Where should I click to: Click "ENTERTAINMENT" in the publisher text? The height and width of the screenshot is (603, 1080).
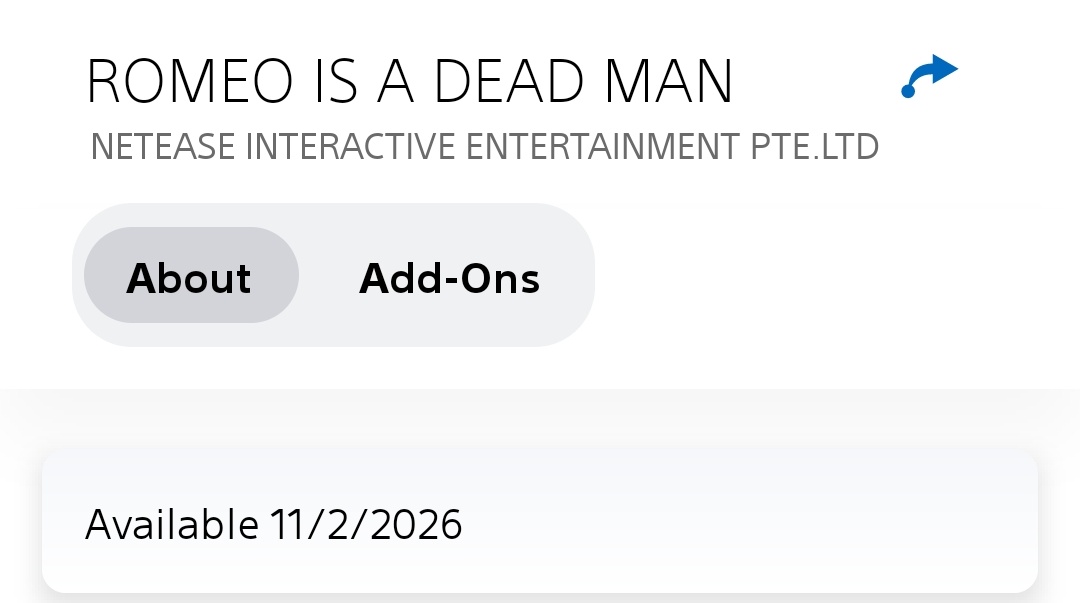tap(604, 147)
